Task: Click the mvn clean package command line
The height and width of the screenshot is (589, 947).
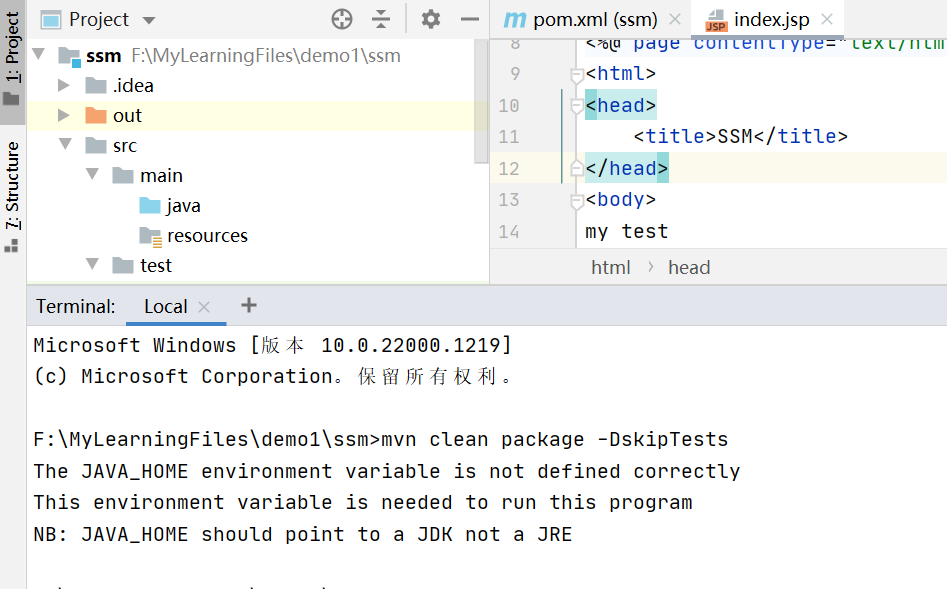Action: coord(380,439)
